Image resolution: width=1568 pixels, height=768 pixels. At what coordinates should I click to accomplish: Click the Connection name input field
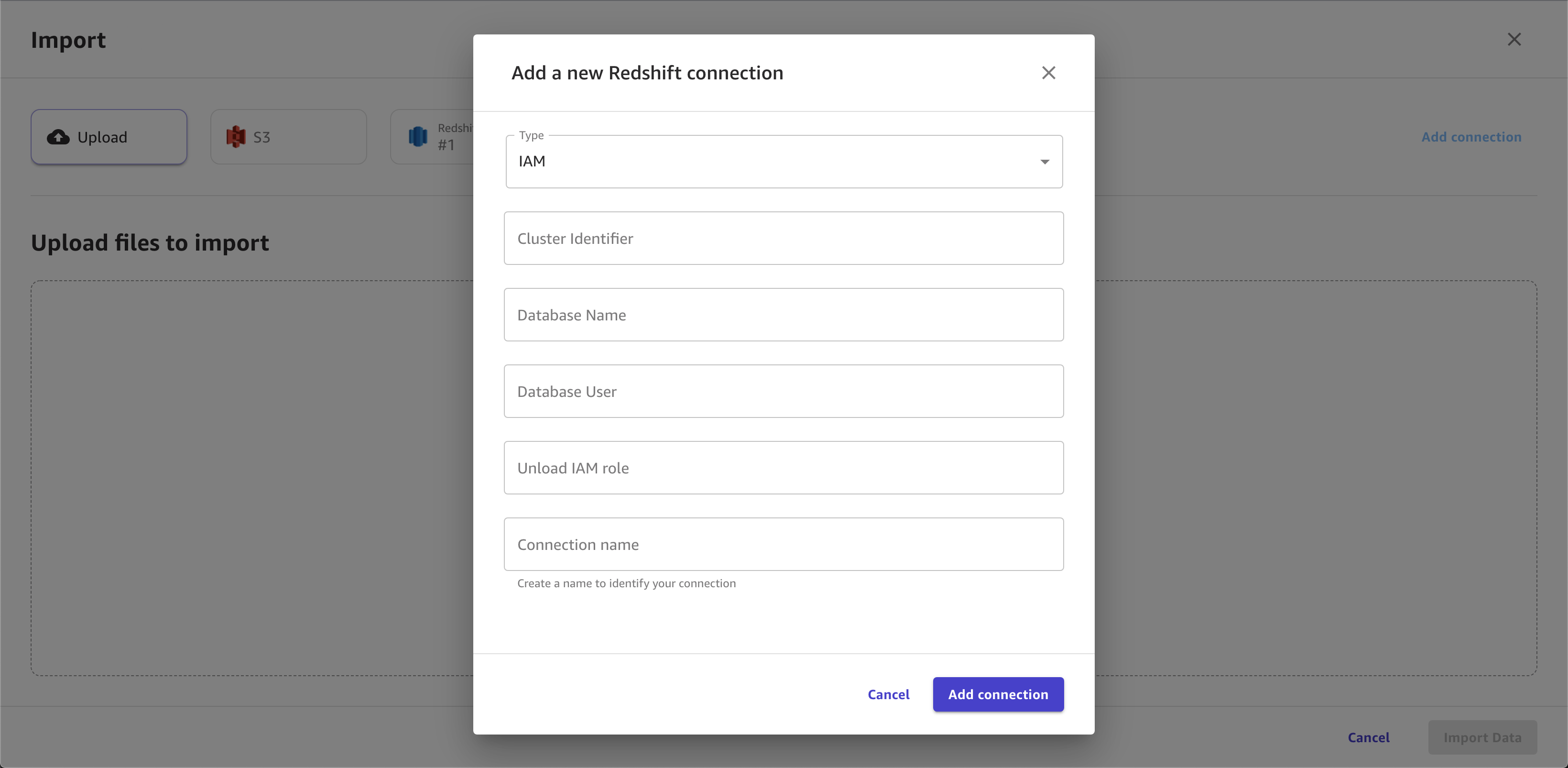click(783, 544)
